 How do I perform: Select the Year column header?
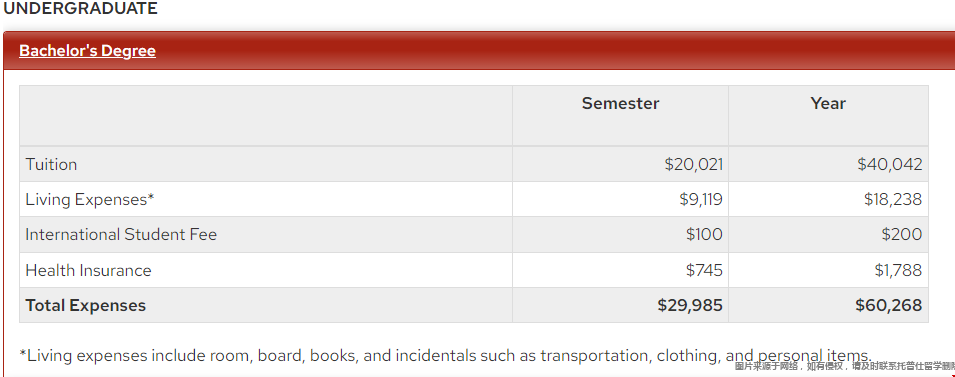828,103
